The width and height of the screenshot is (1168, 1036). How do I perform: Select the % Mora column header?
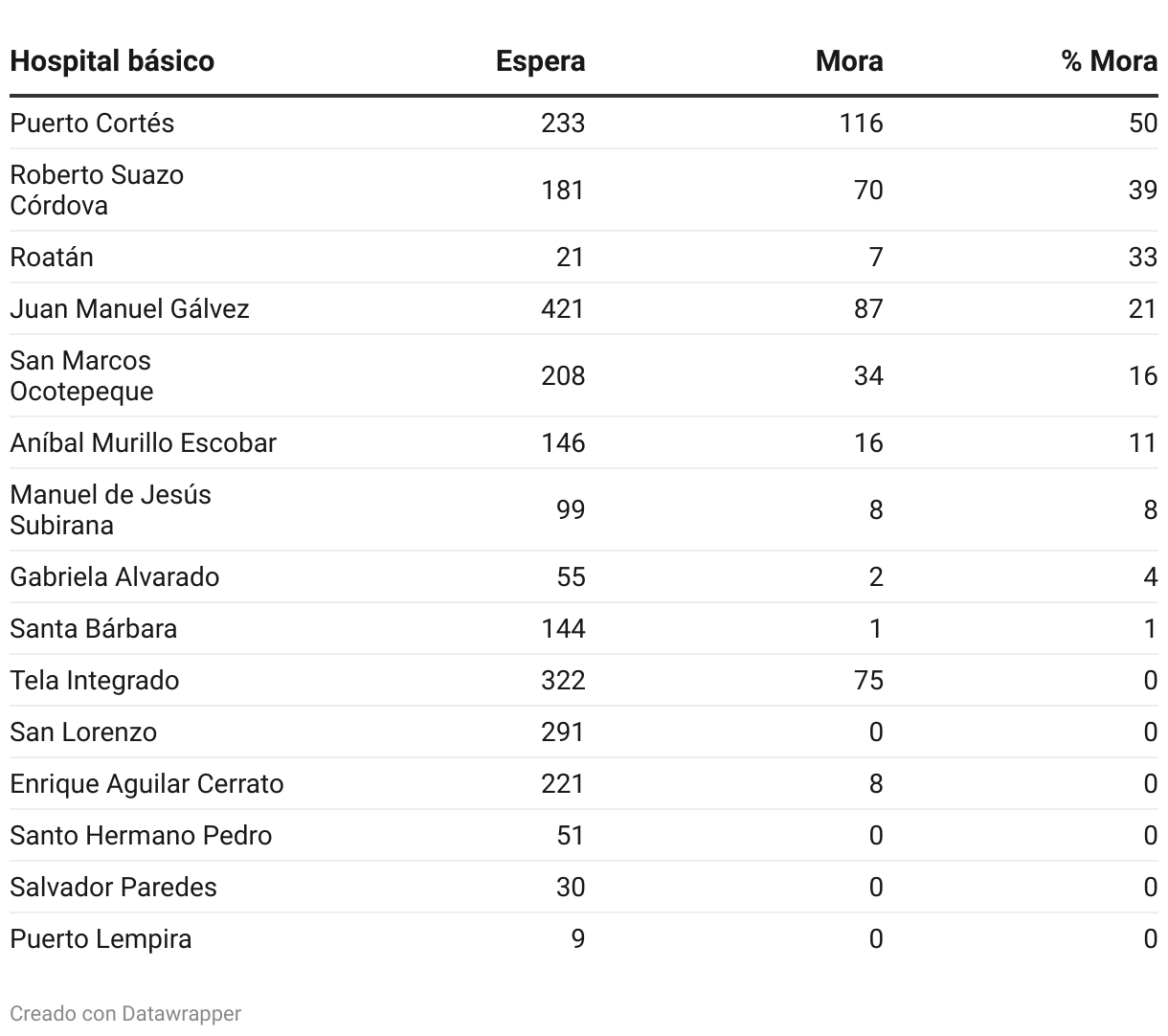pos(1109,61)
